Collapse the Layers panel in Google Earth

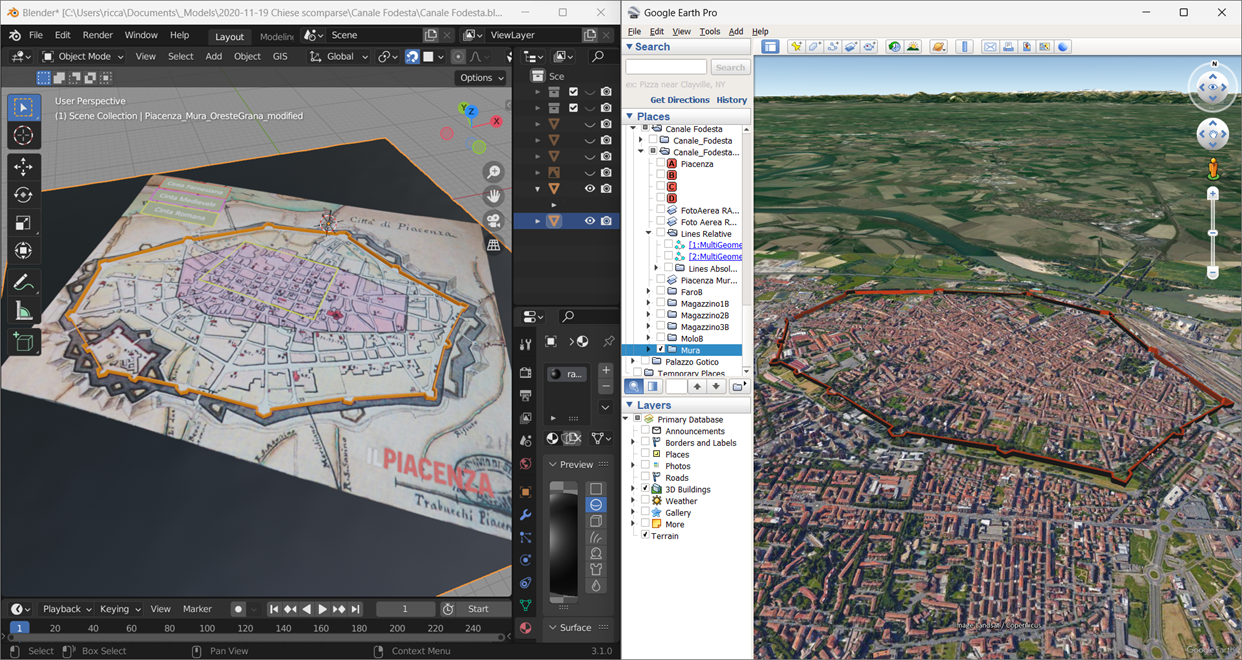(x=630, y=405)
